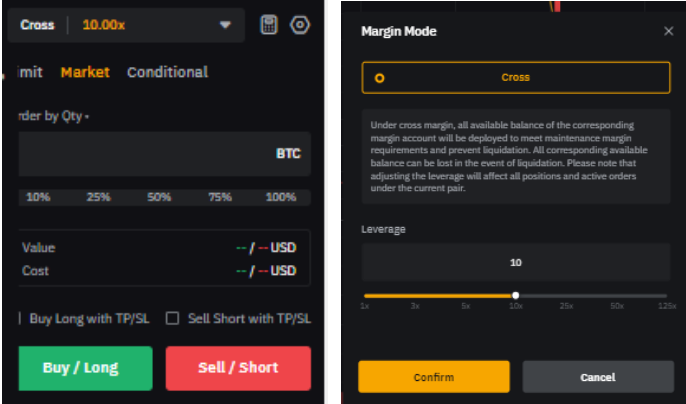Viewport: 686px width, 404px height.
Task: Cancel the margin mode dialog
Action: click(597, 377)
